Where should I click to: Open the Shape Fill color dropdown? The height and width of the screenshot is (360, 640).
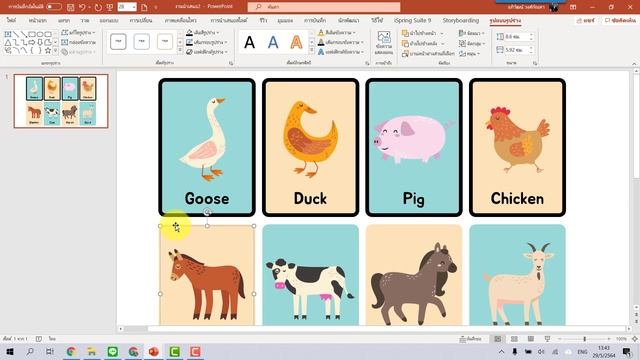coord(203,32)
